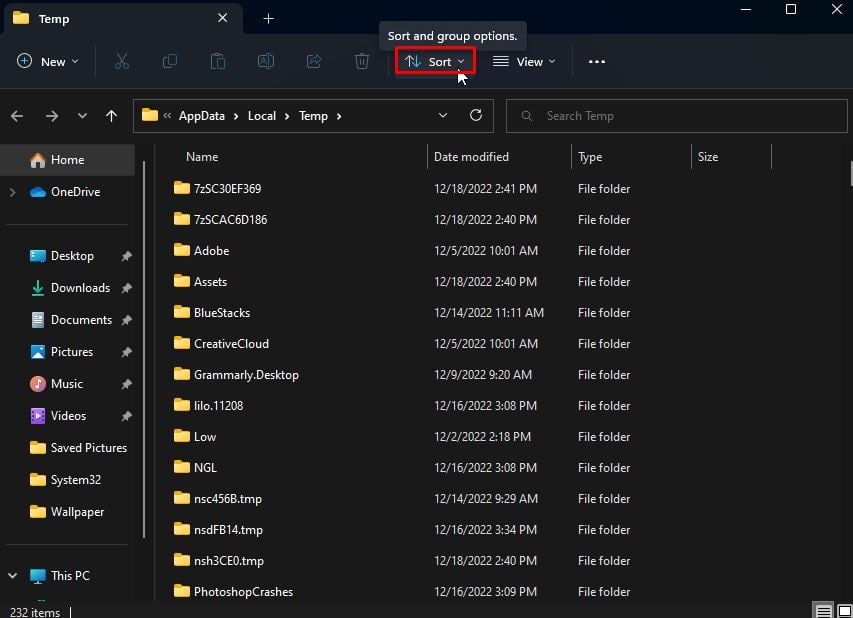Open the View dropdown
Screen dimensions: 853x618
[x=524, y=61]
